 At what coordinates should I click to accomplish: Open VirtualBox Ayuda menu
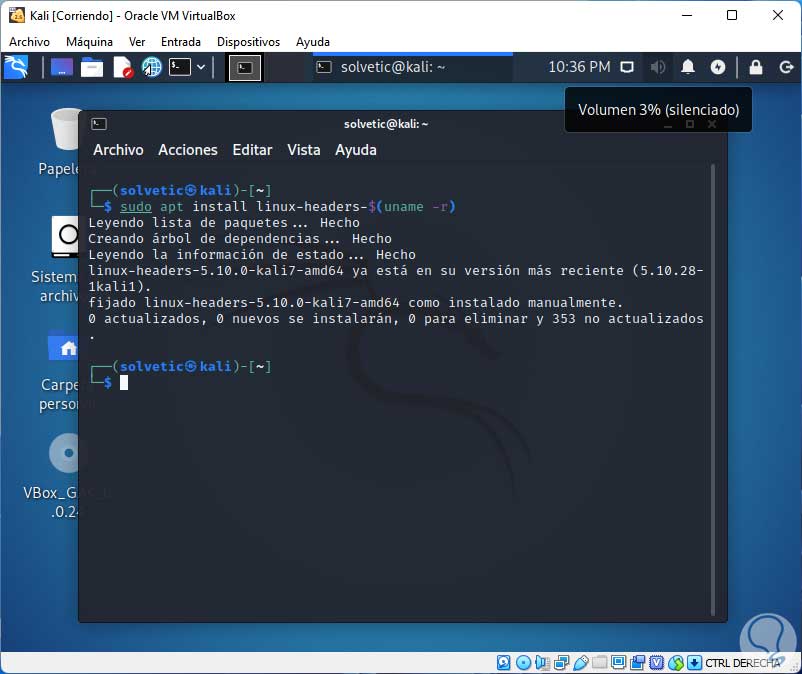pyautogui.click(x=313, y=42)
